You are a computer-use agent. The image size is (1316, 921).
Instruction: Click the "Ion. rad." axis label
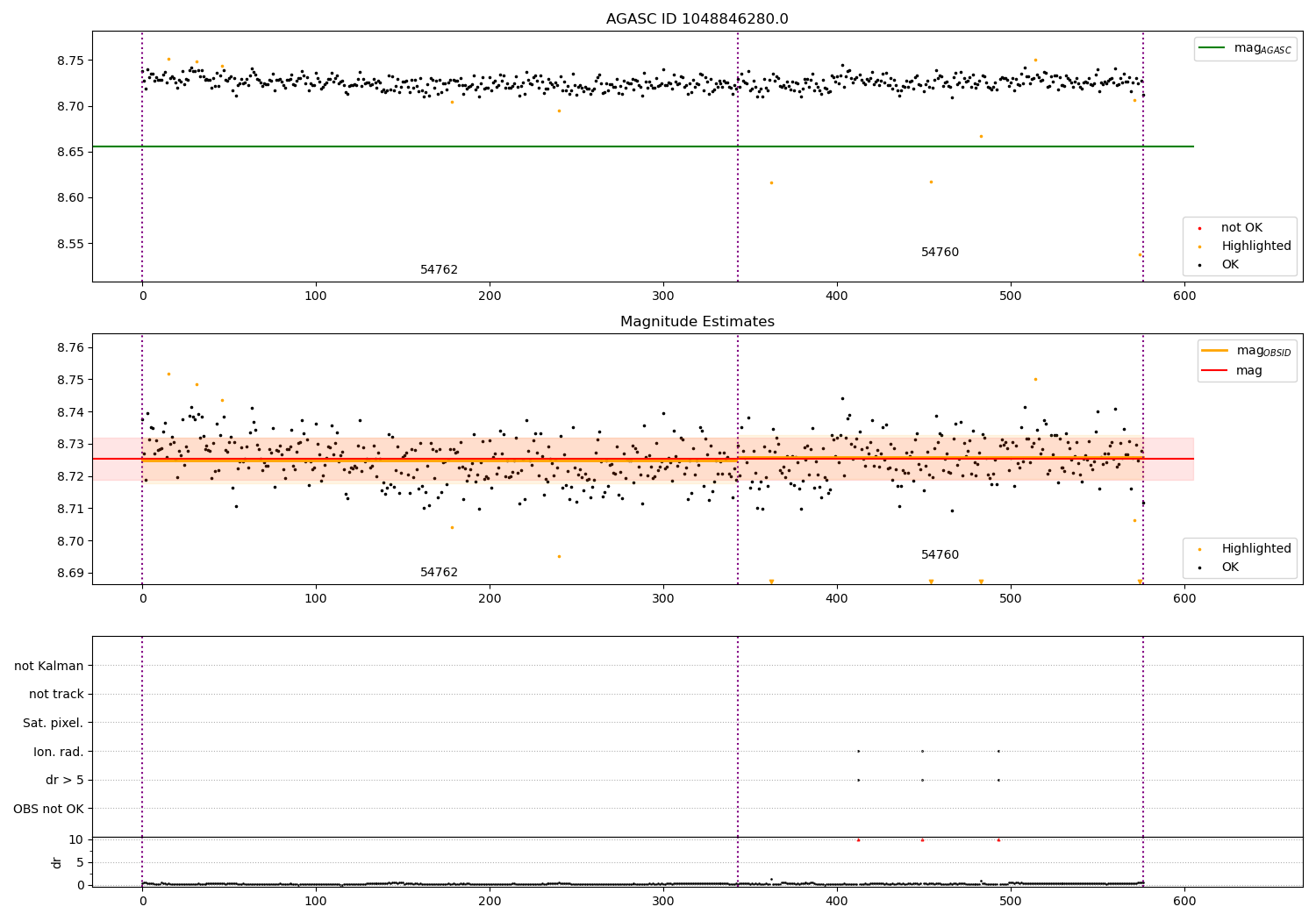coord(59,752)
